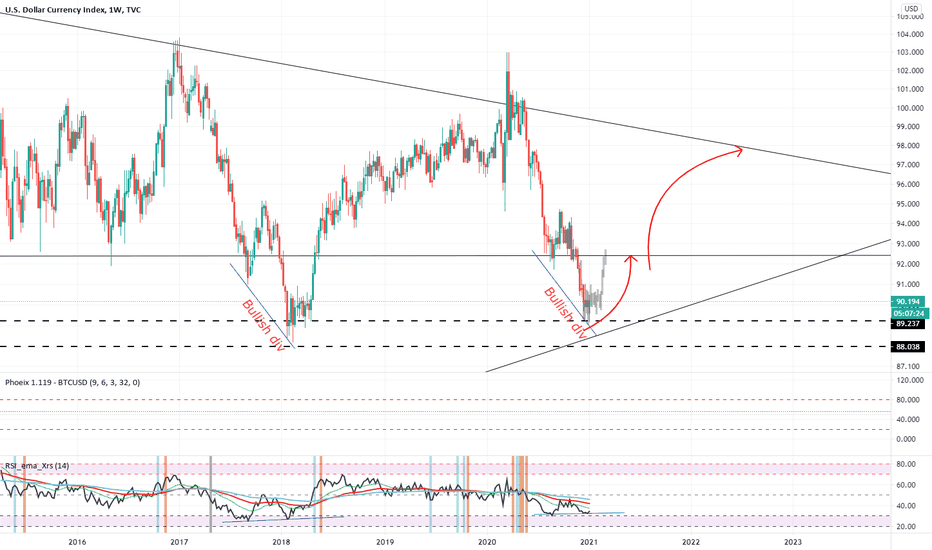Click the right 'Bullish div' annotation near 2021
Screen dimensions: 932x550
pyautogui.click(x=566, y=313)
